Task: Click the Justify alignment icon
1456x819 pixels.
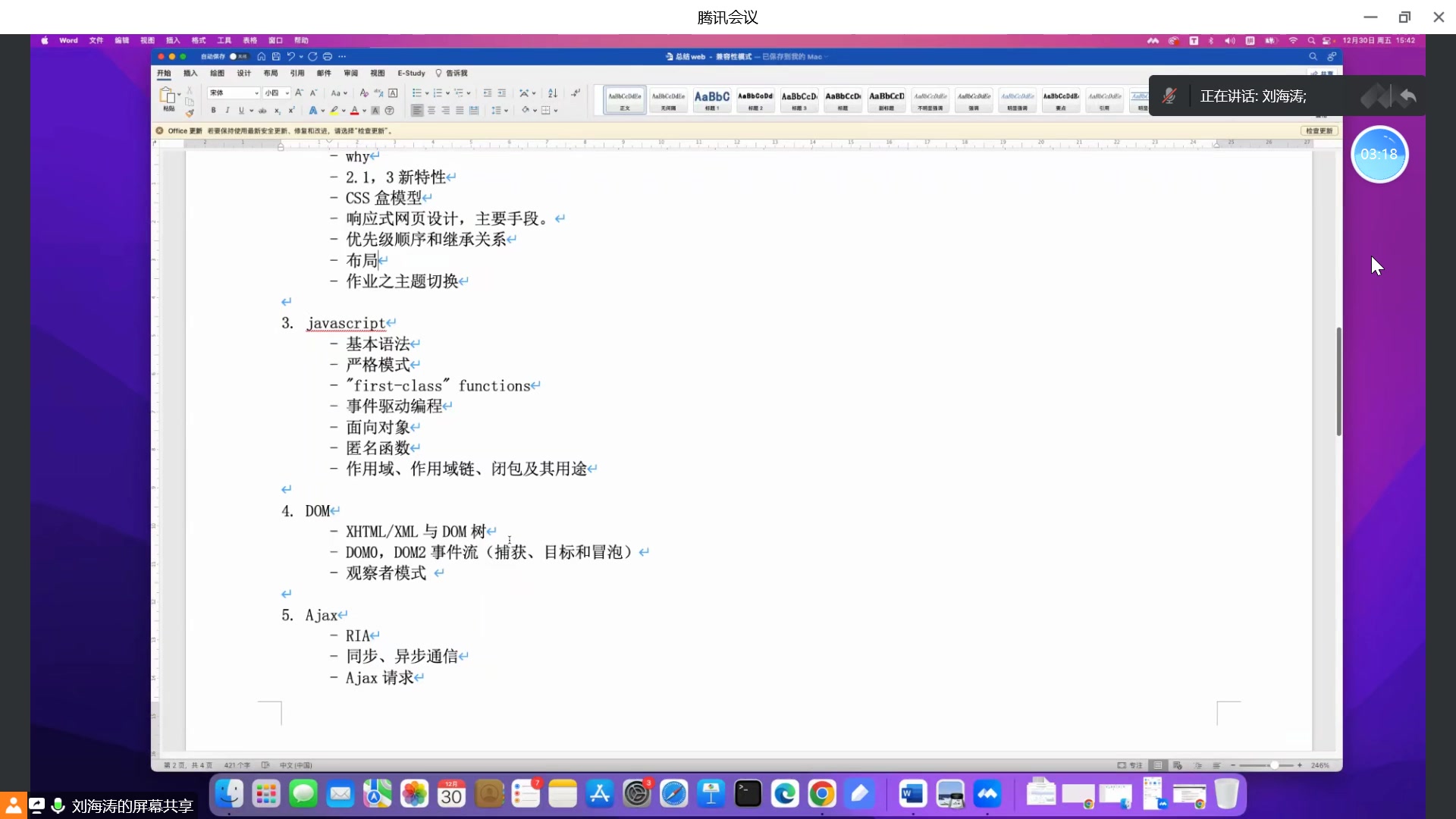Action: (x=460, y=111)
